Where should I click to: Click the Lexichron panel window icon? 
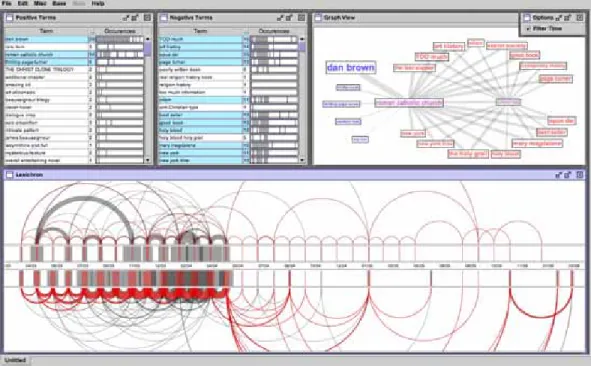tap(9, 175)
